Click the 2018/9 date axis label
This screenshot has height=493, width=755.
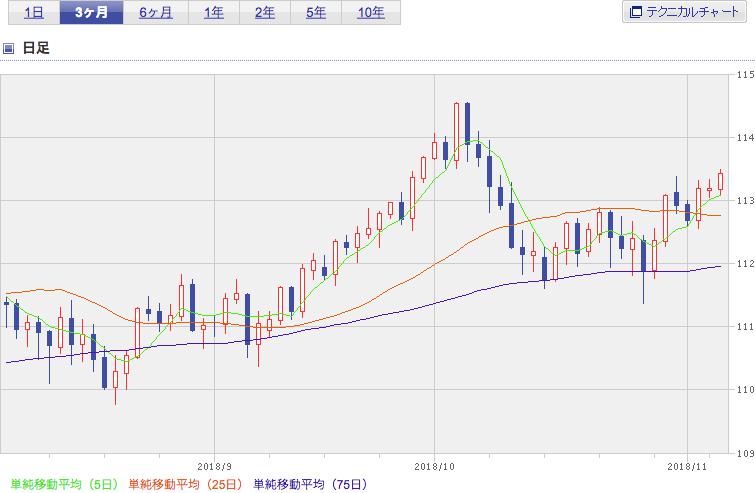[214, 467]
